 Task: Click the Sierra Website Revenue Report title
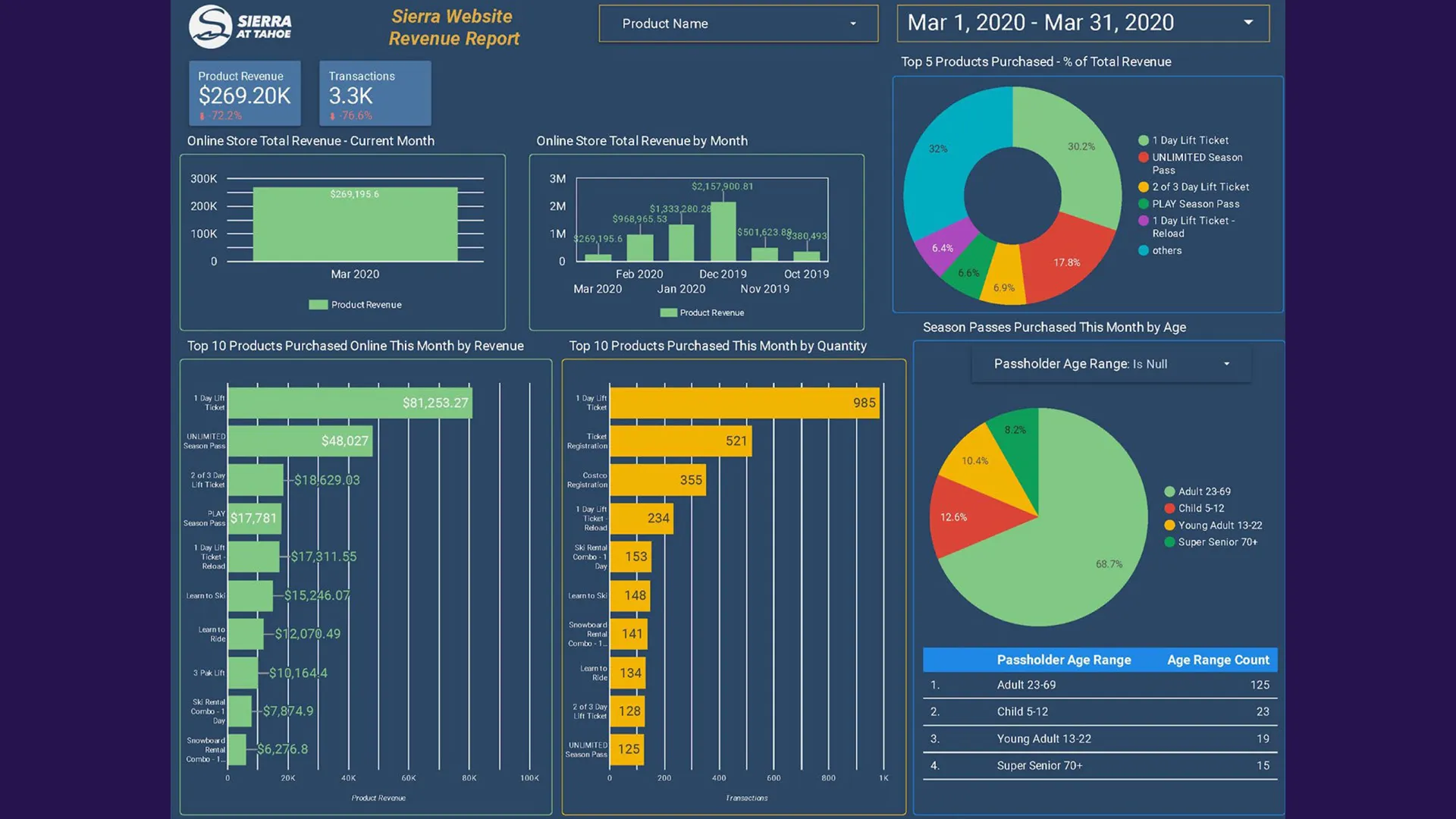[x=453, y=27]
